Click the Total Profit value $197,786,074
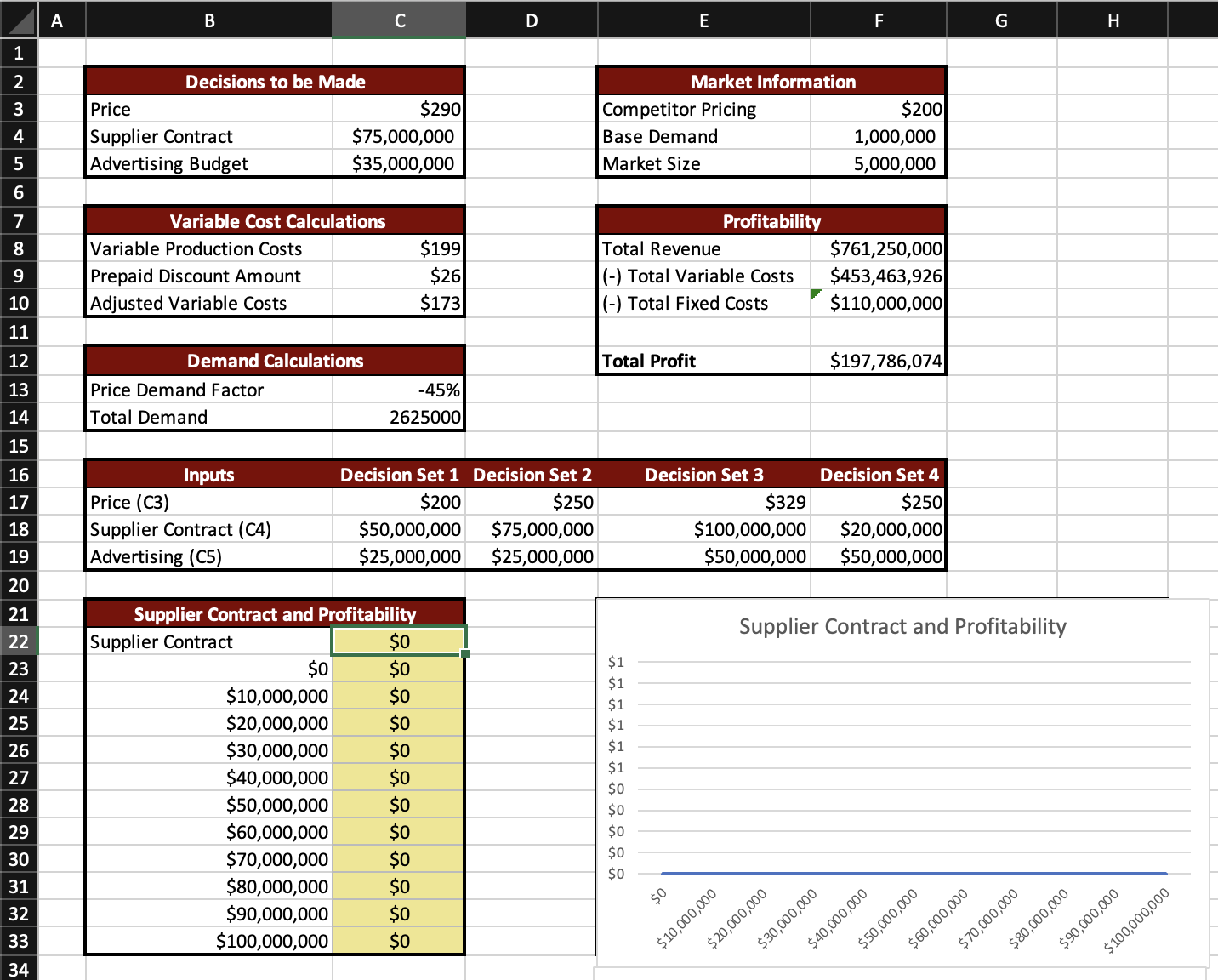This screenshot has width=1218, height=980. pyautogui.click(x=886, y=361)
